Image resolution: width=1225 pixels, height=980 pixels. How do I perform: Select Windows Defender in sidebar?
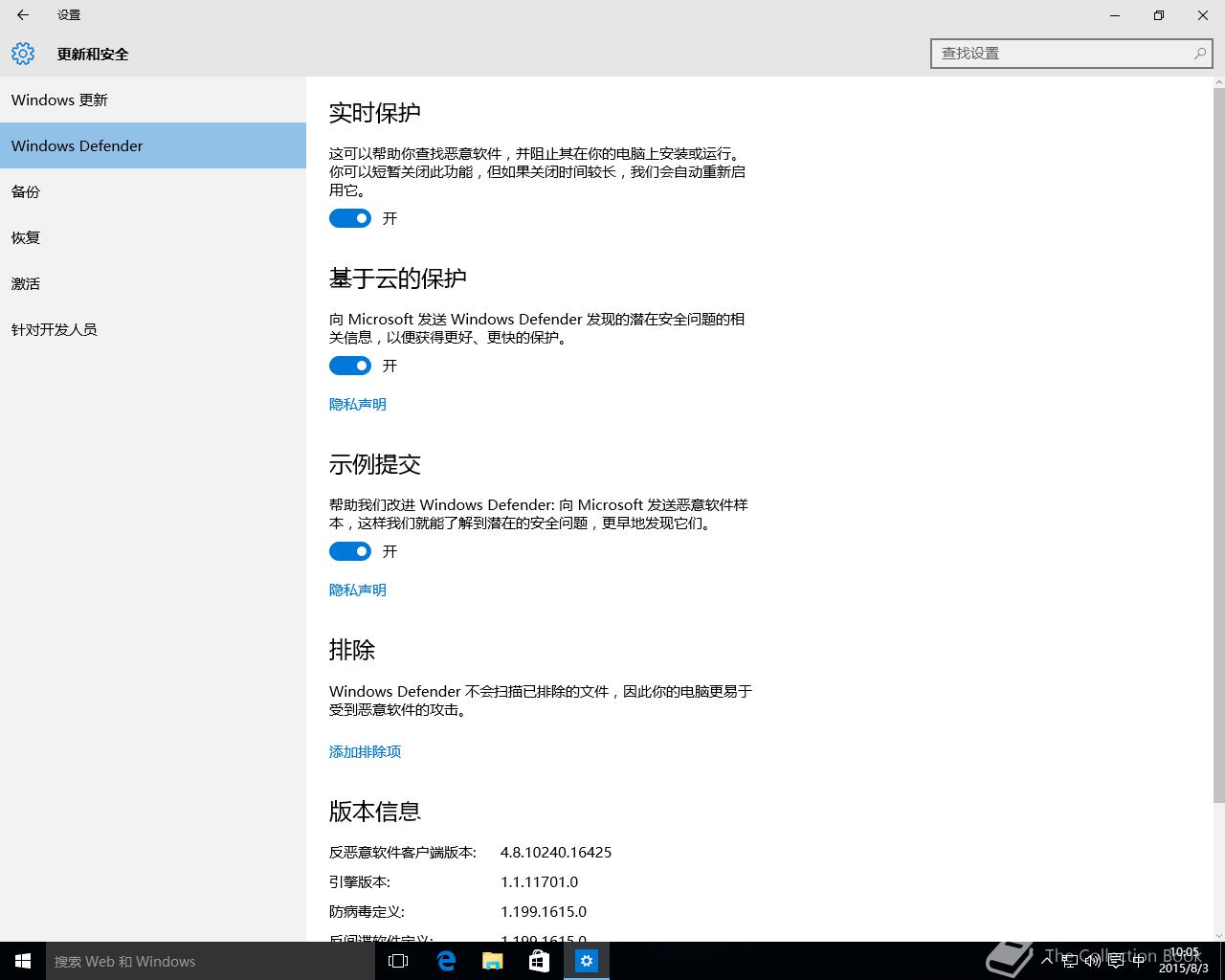[x=153, y=145]
